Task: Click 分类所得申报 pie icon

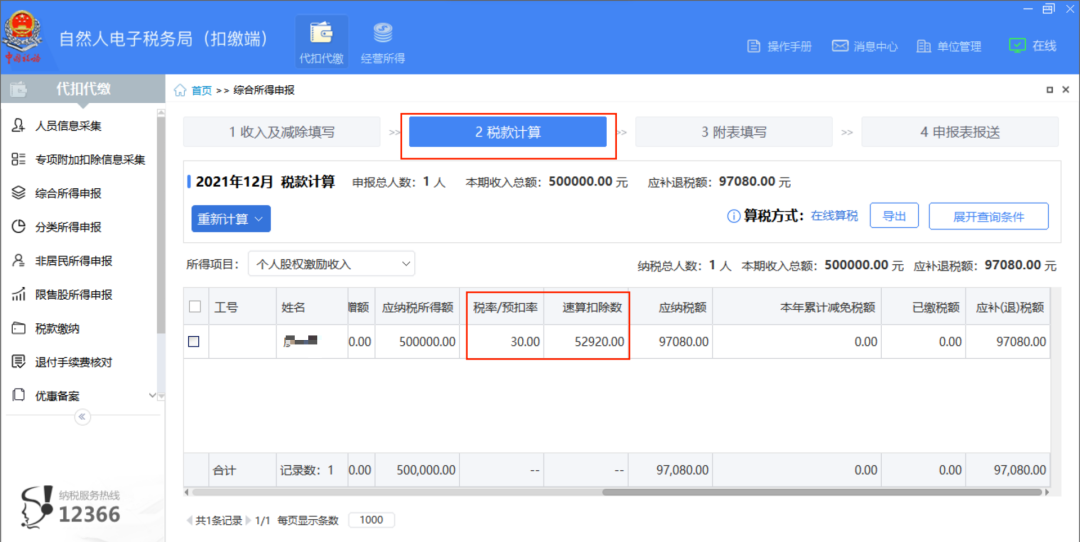Action: (x=19, y=227)
